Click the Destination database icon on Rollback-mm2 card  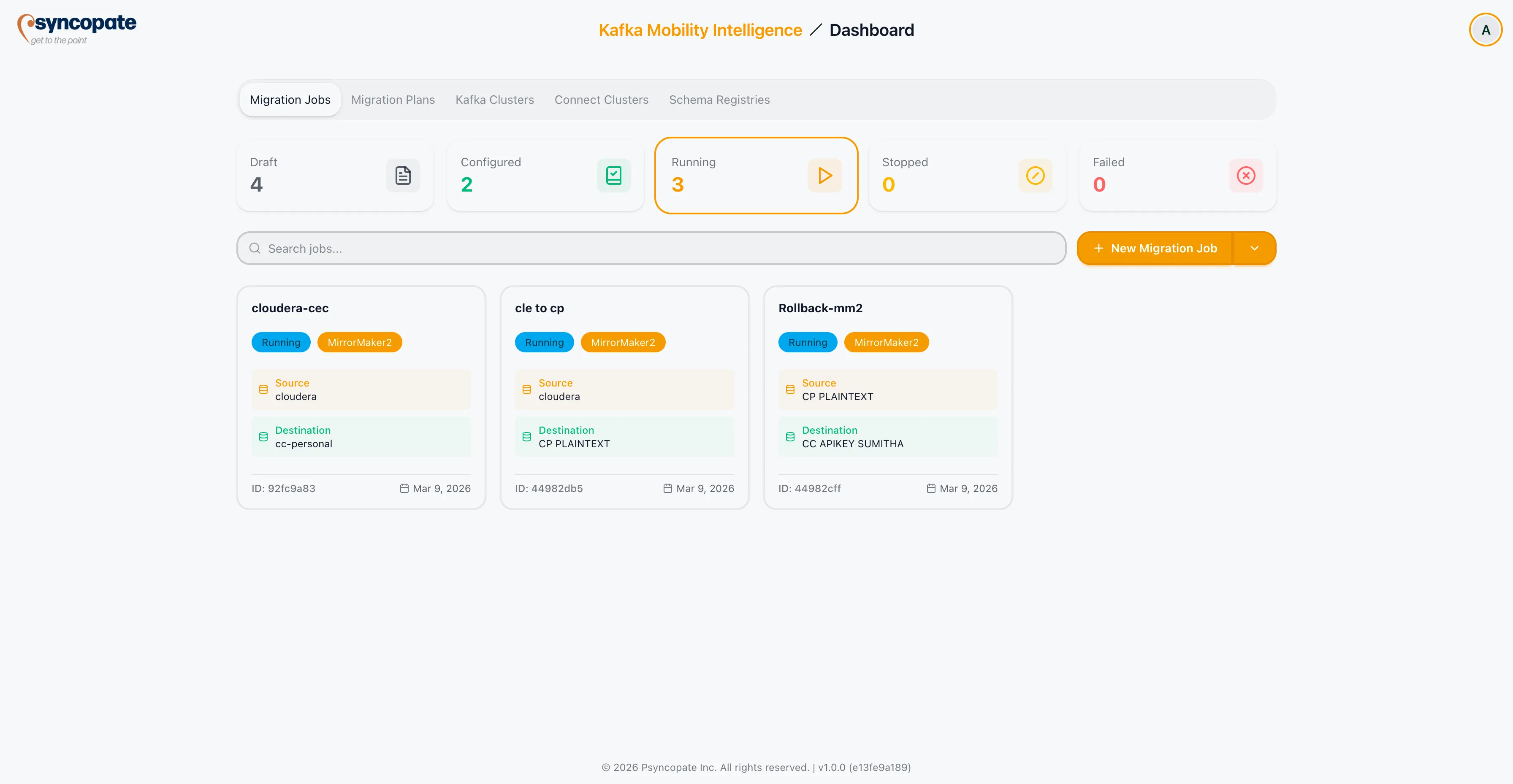pos(790,436)
